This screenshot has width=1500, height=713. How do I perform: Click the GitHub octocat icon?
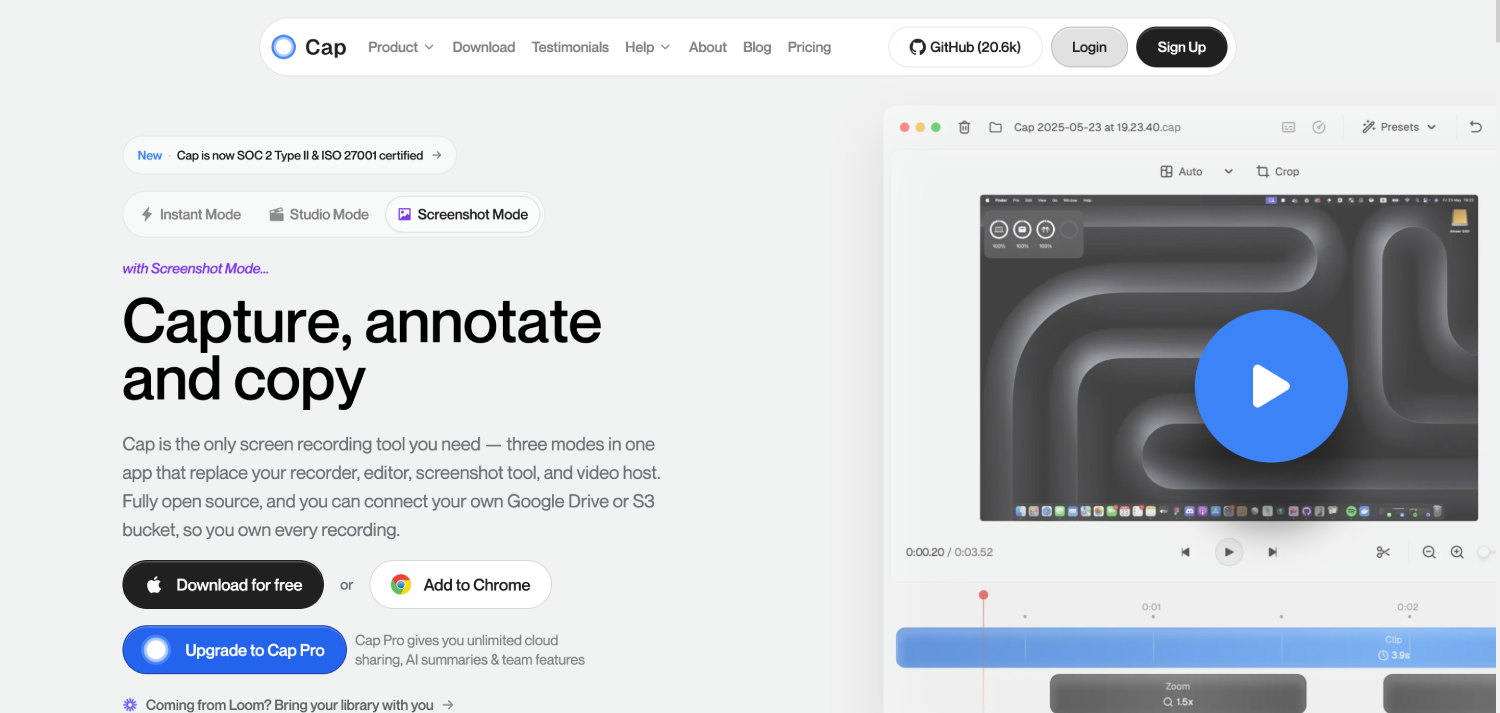(x=917, y=47)
